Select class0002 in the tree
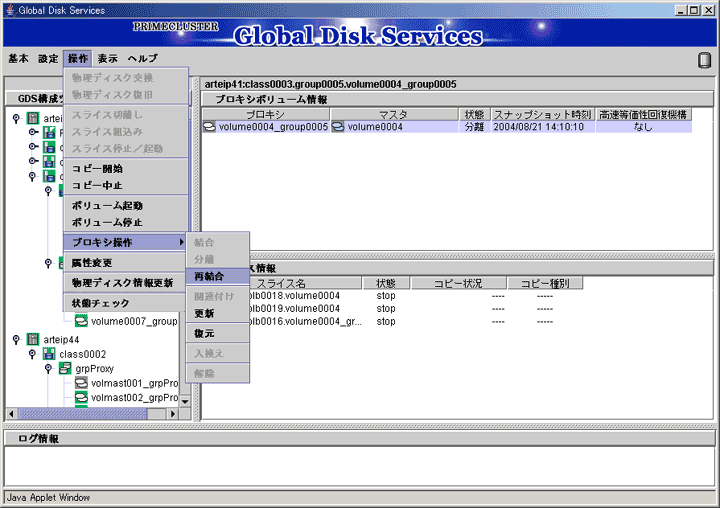The width and height of the screenshot is (720, 508). 83,354
